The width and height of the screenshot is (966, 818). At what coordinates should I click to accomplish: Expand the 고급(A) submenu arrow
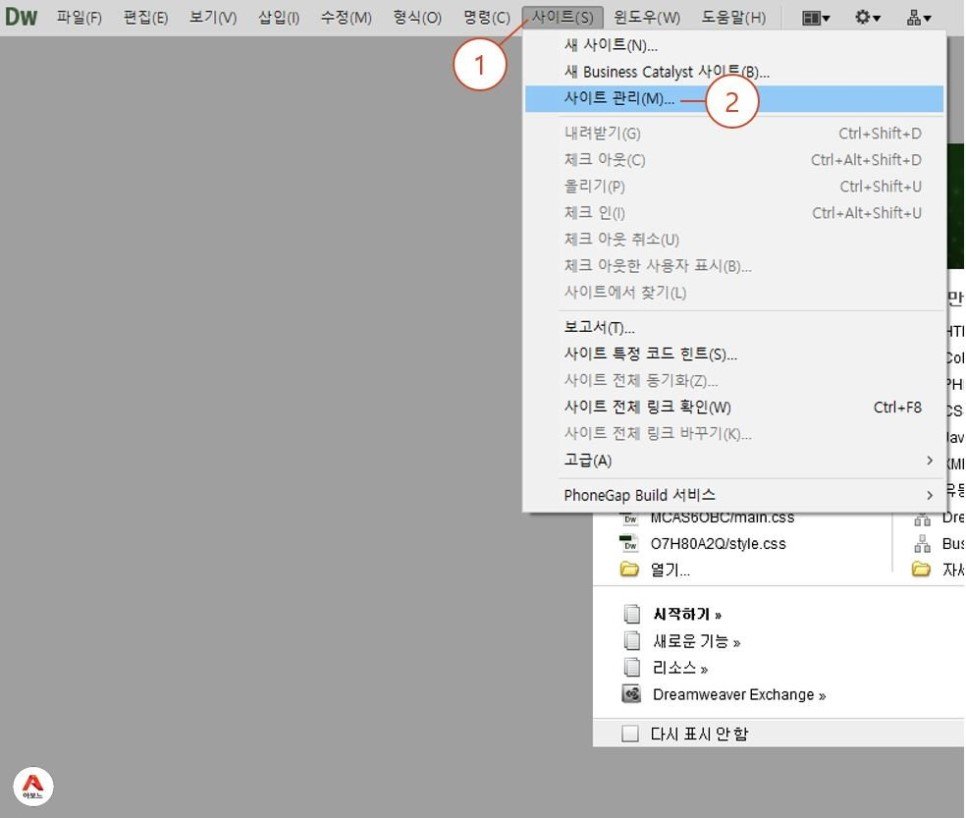click(930, 461)
